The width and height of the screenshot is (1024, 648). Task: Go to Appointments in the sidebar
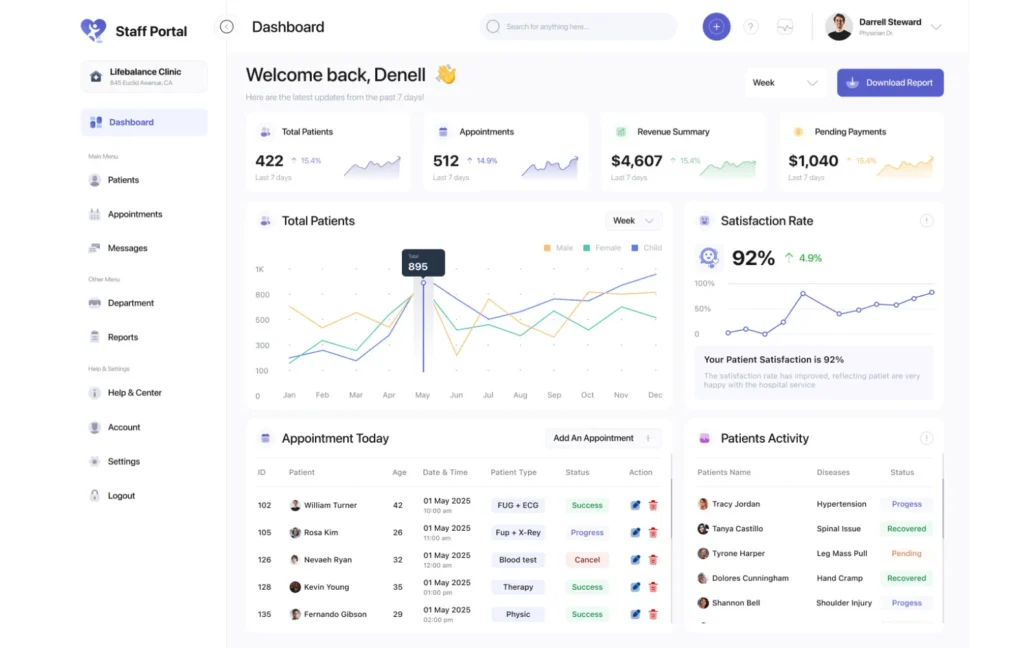134,214
